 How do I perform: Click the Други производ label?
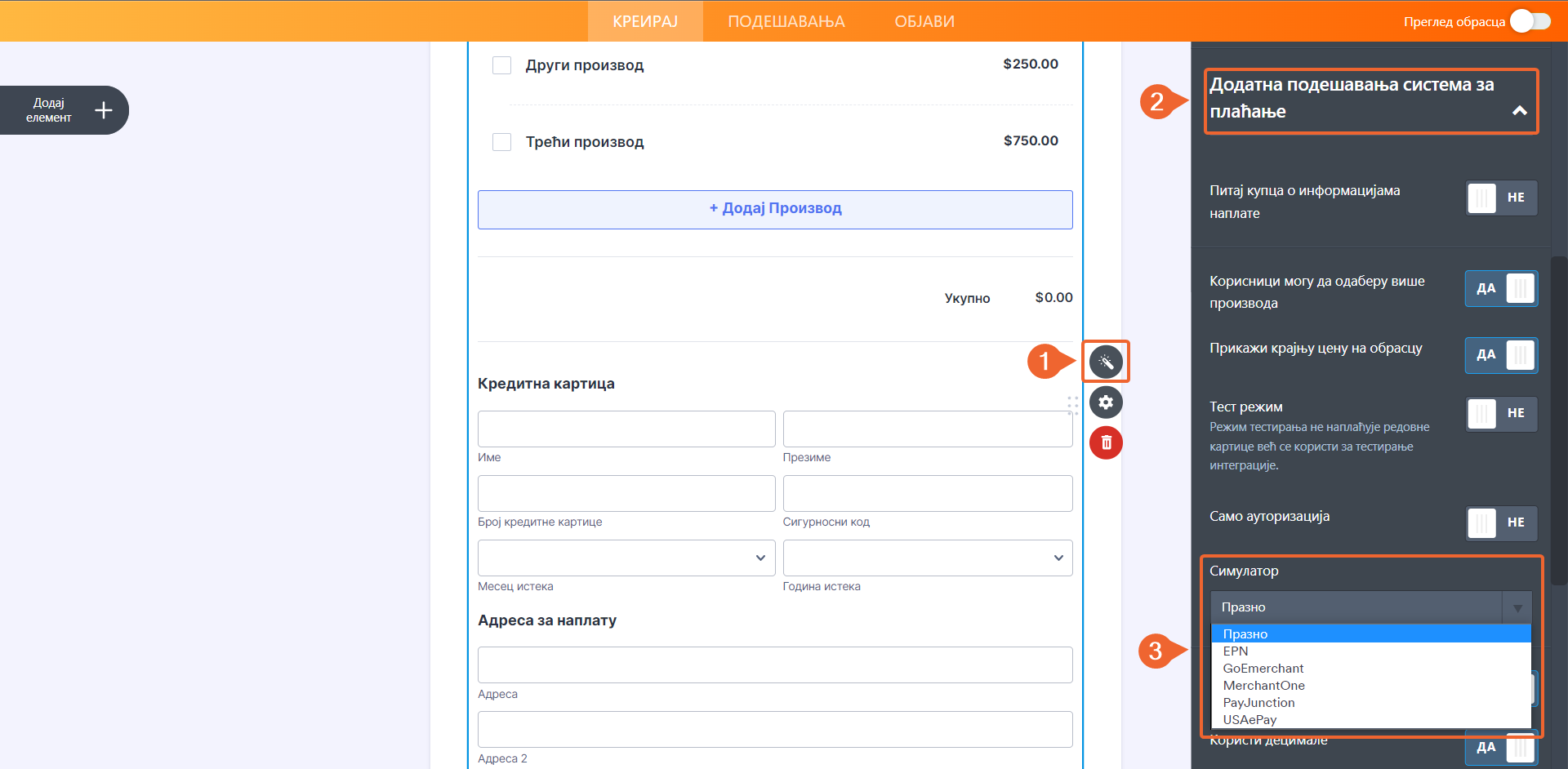(x=585, y=65)
